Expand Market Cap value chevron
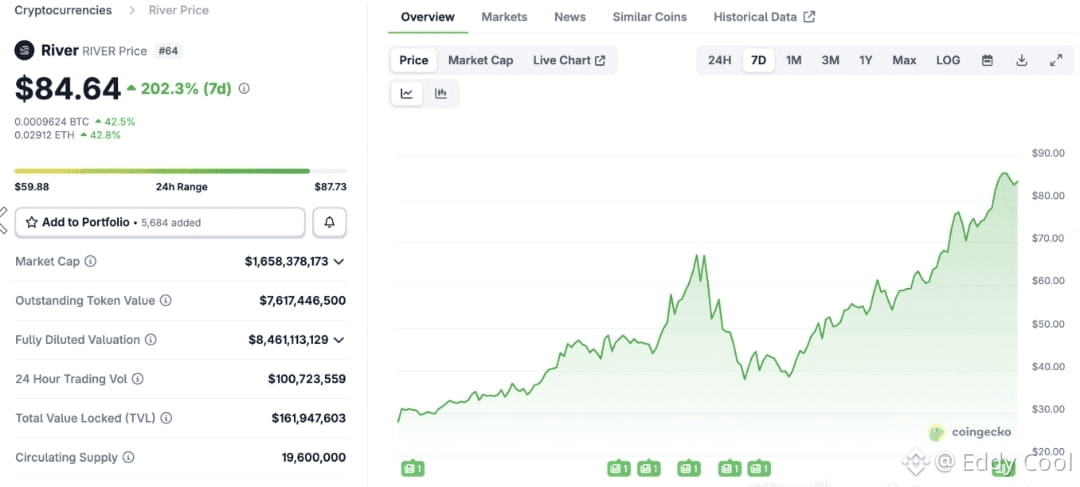The image size is (1080, 487). pos(338,262)
